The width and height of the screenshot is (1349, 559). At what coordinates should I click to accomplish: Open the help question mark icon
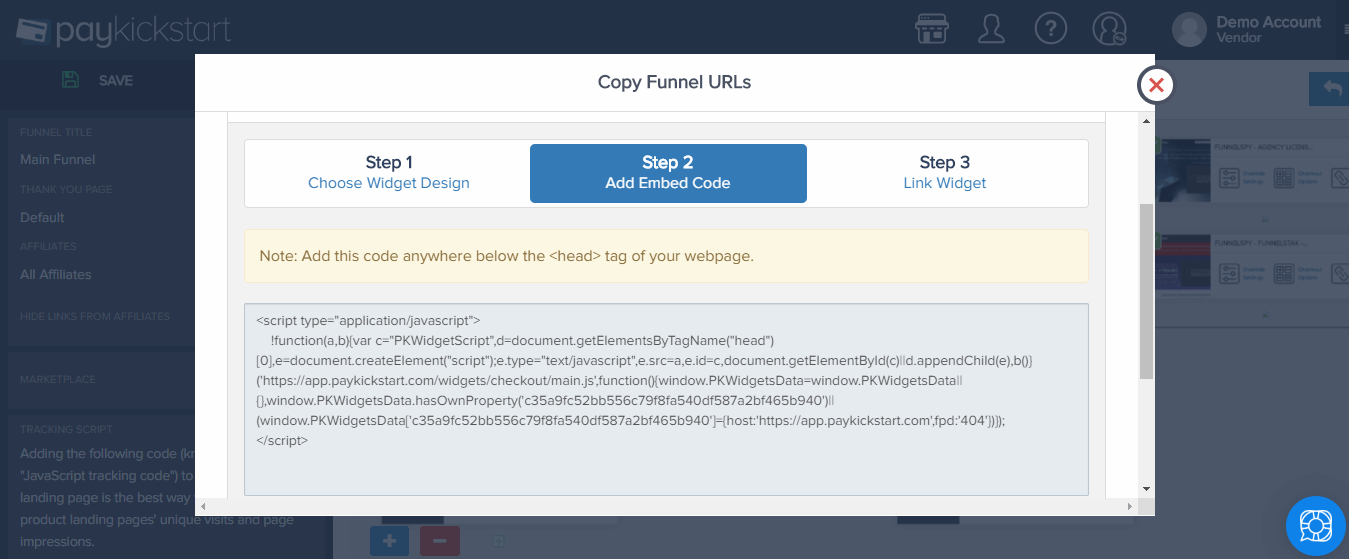tap(1051, 28)
